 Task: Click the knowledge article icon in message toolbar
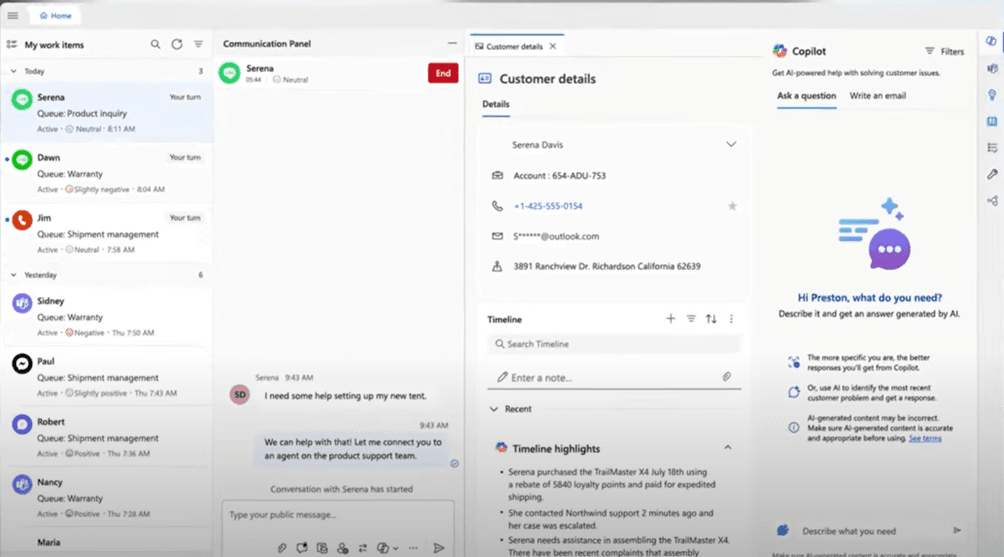click(322, 548)
